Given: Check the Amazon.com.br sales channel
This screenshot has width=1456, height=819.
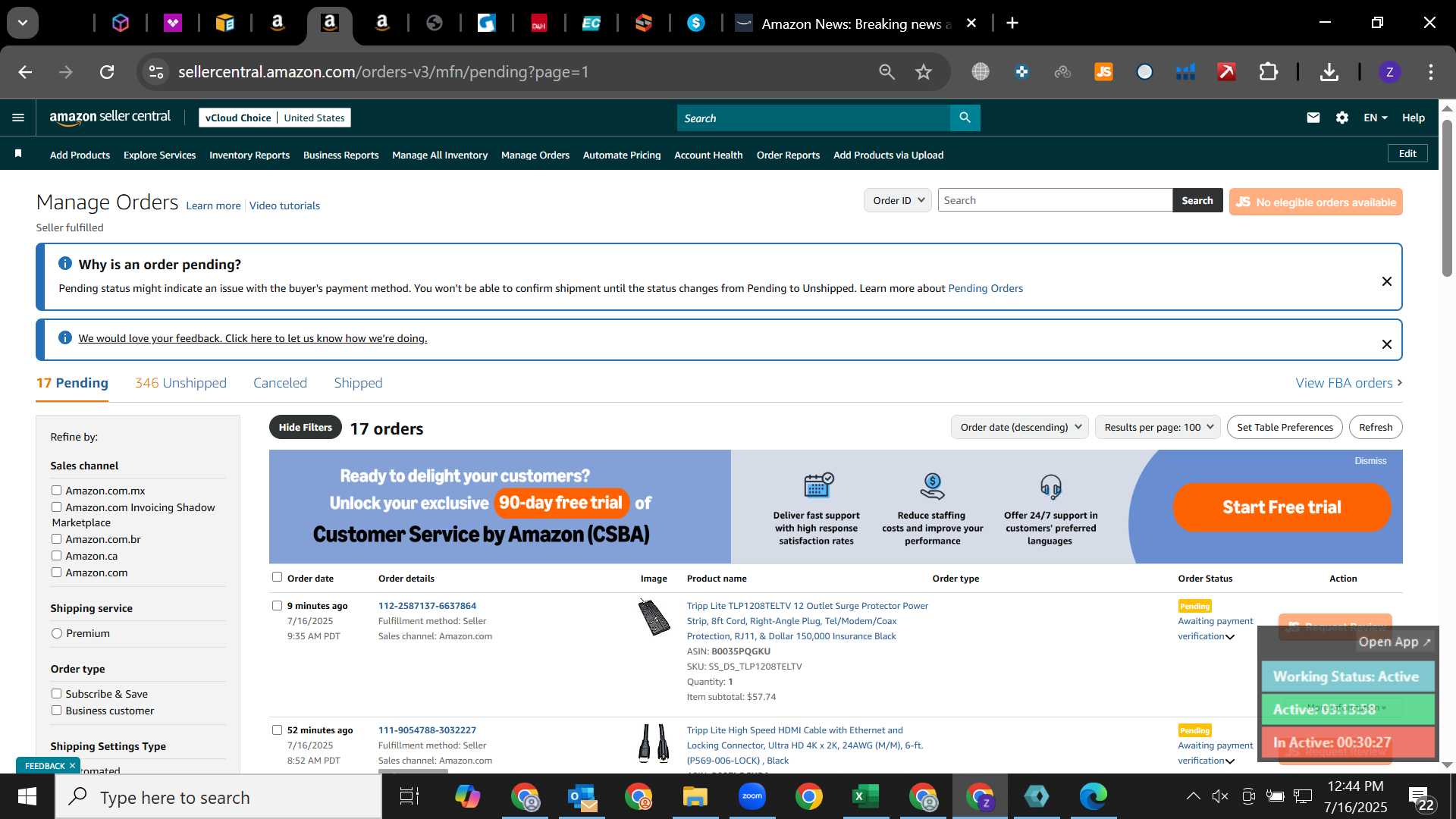Looking at the screenshot, I should (x=56, y=539).
